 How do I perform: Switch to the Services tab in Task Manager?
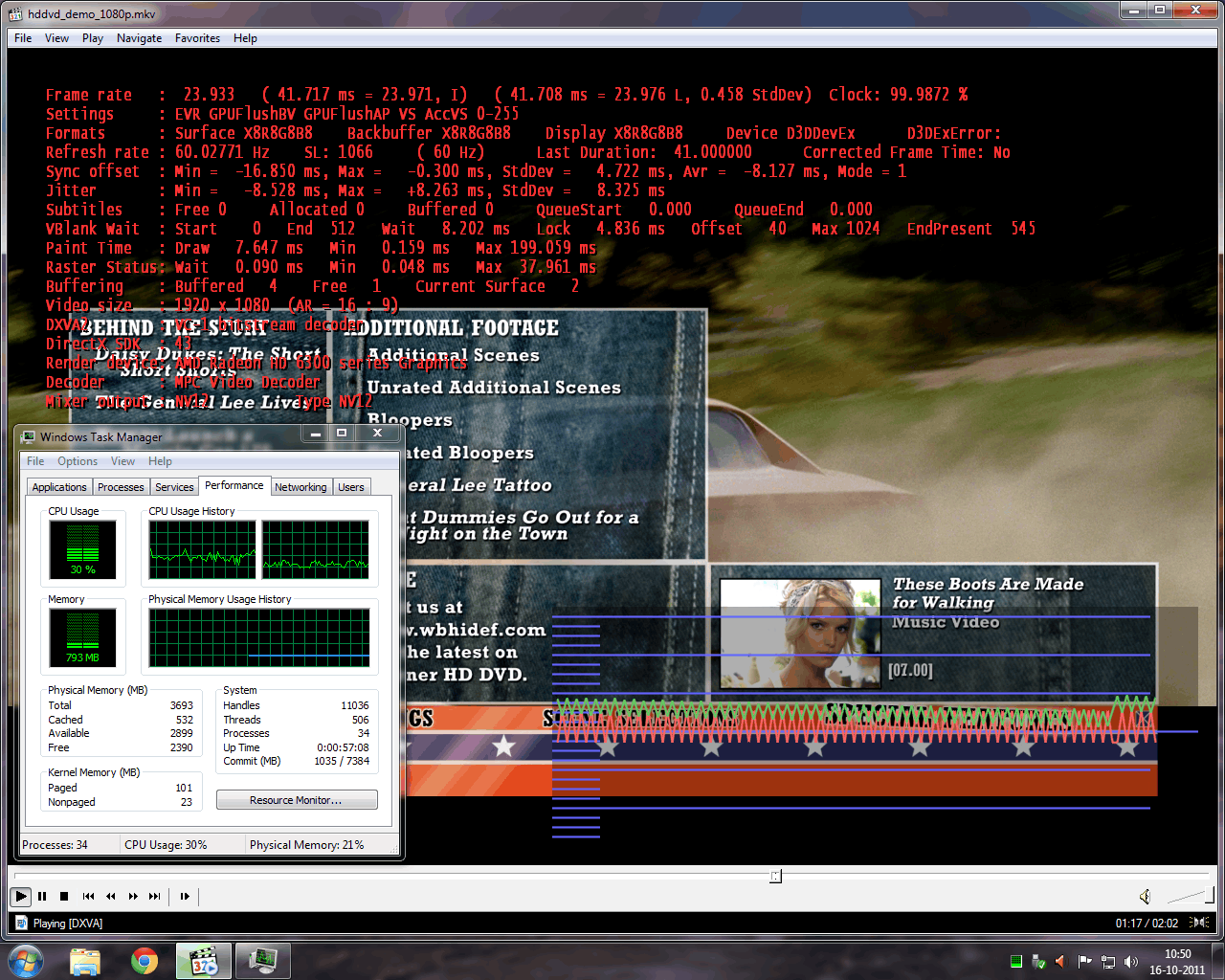(x=174, y=487)
